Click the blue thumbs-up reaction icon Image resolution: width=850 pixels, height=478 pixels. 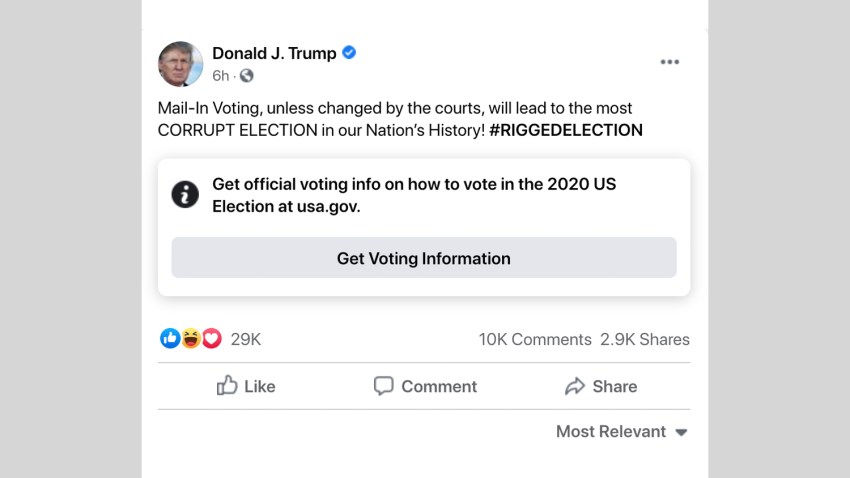[170, 339]
